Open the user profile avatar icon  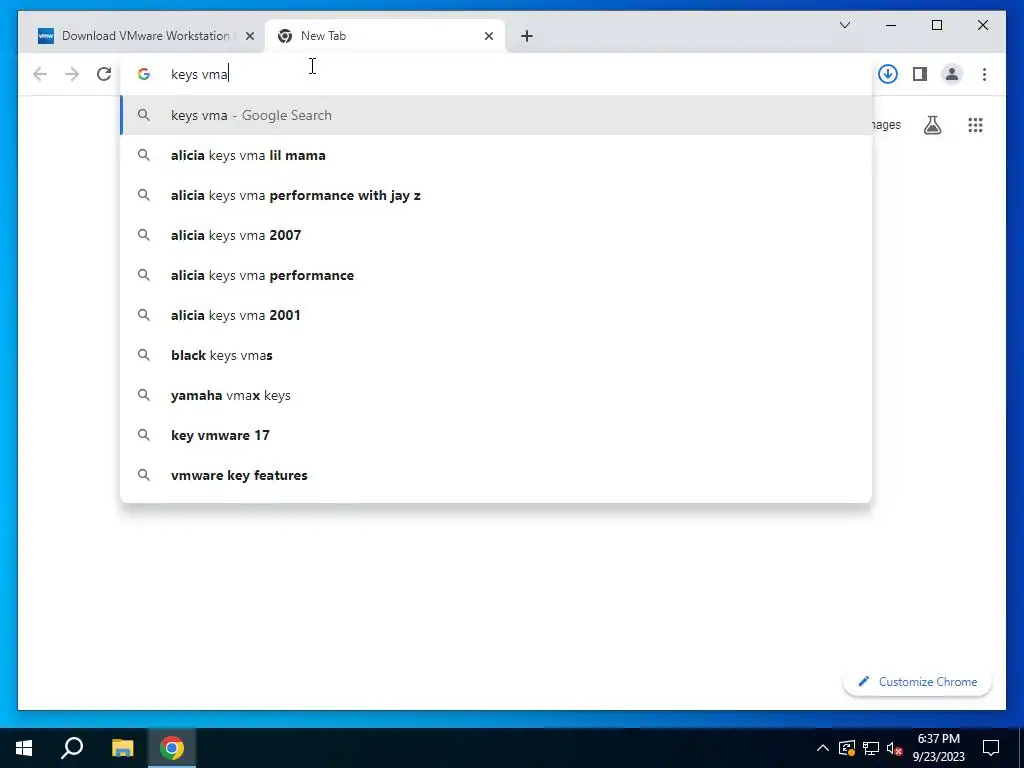click(952, 74)
